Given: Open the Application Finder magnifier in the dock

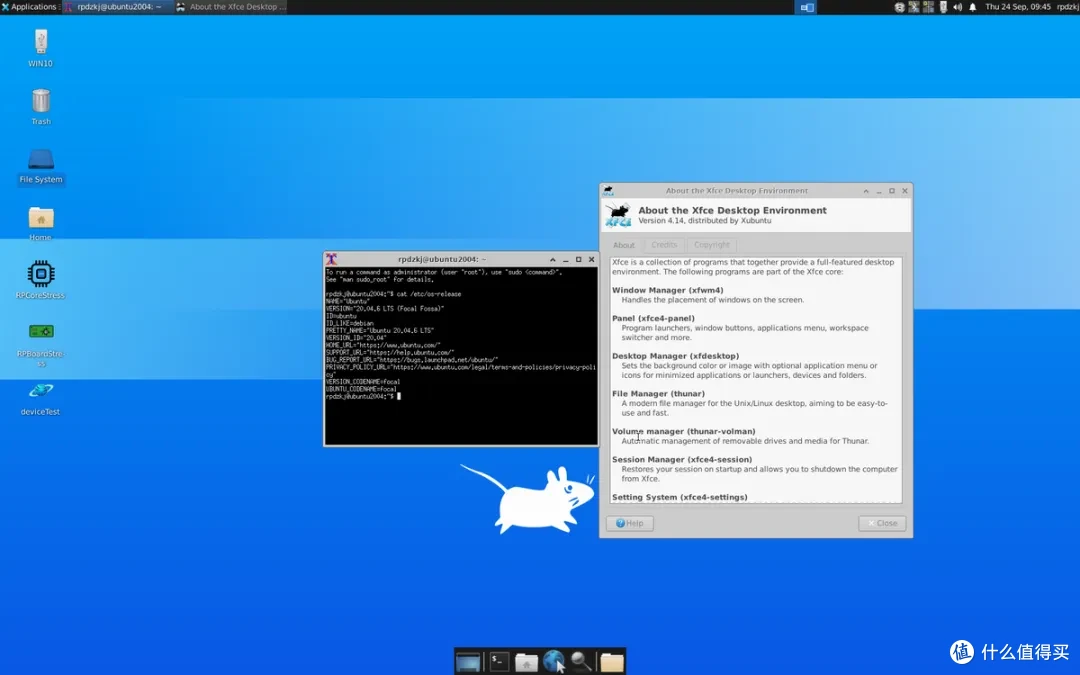Looking at the screenshot, I should (581, 662).
